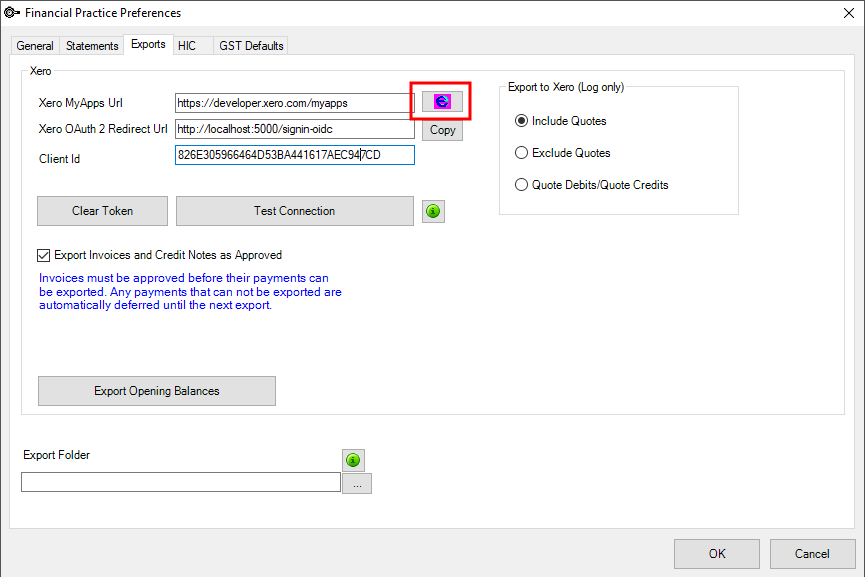Click into the Export Folder path field

click(x=181, y=482)
